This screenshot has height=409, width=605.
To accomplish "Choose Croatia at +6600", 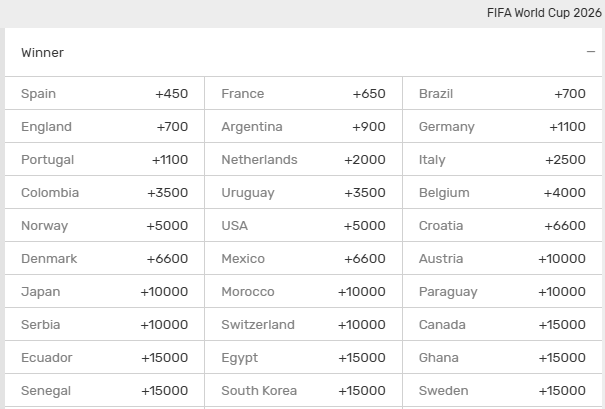I will pos(502,226).
